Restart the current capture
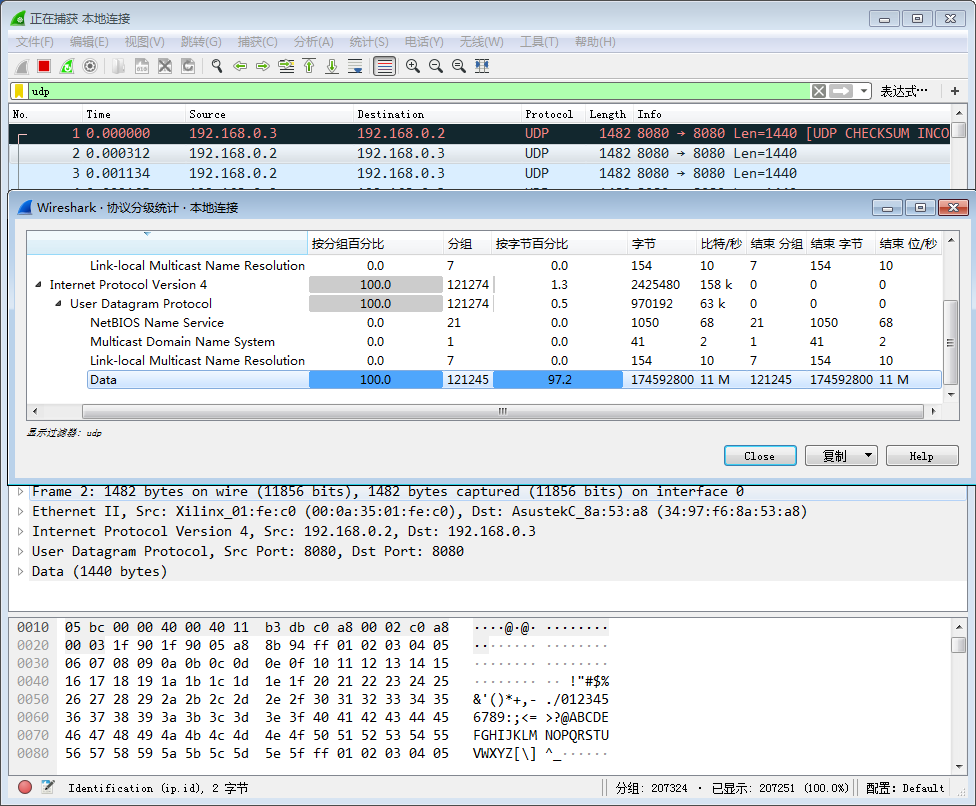This screenshot has height=806, width=976. pyautogui.click(x=67, y=66)
